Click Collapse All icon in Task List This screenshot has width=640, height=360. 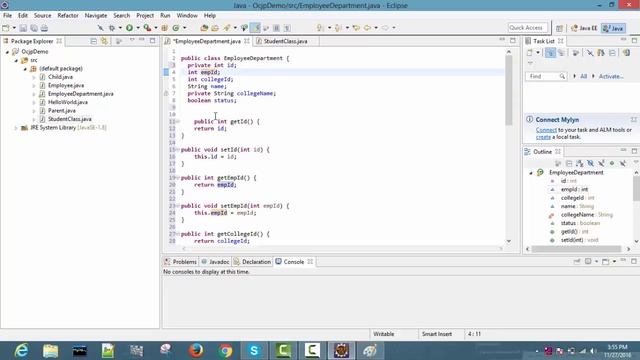tap(612, 53)
